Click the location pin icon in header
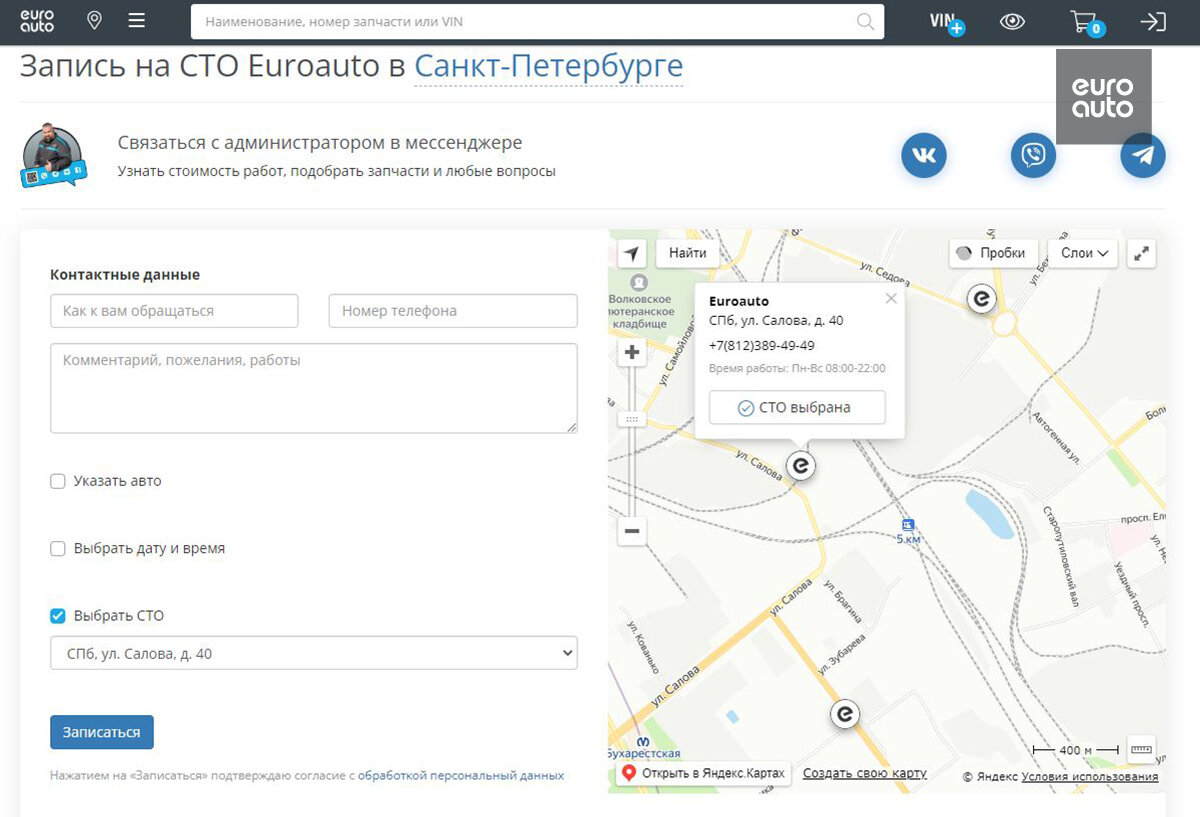The width and height of the screenshot is (1200, 817). (x=94, y=21)
